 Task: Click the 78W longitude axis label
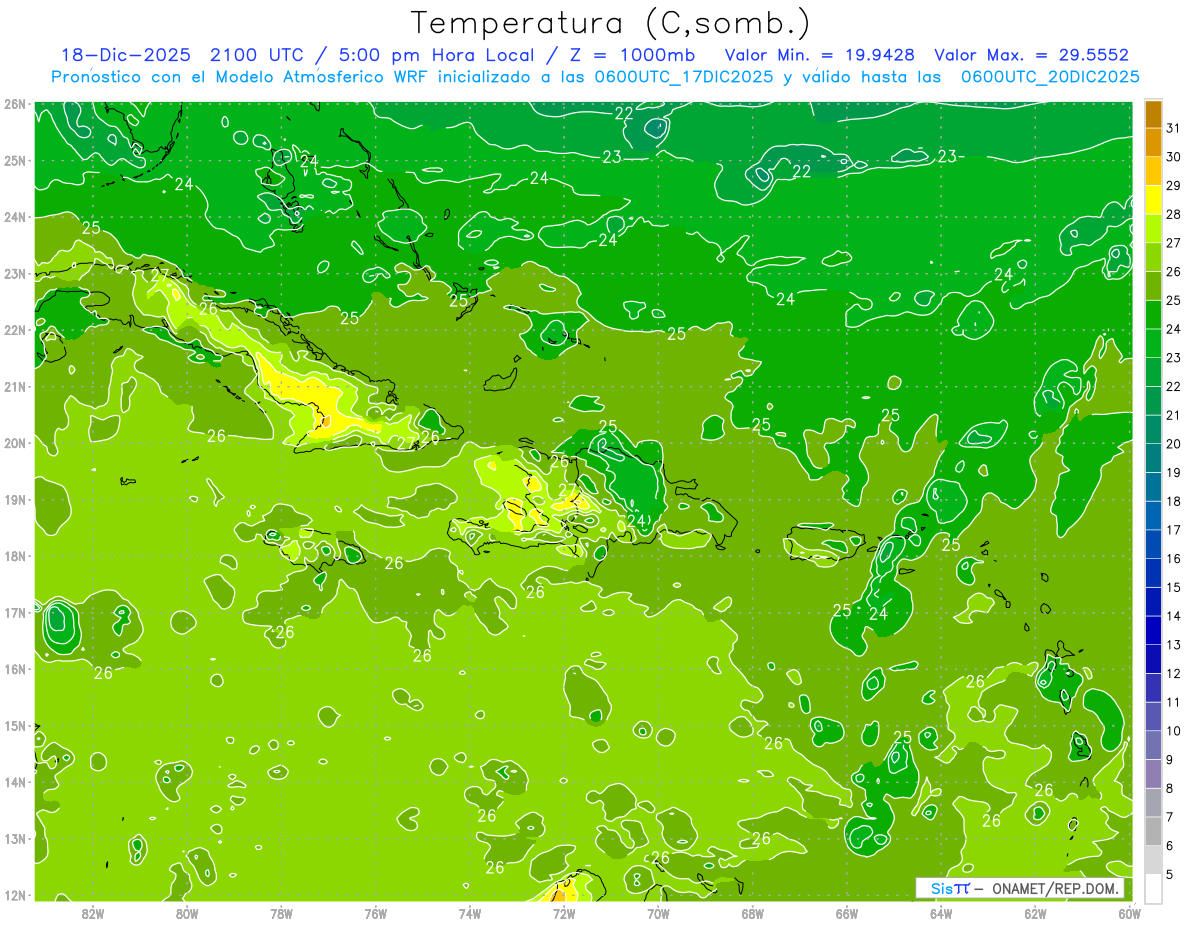click(x=281, y=913)
